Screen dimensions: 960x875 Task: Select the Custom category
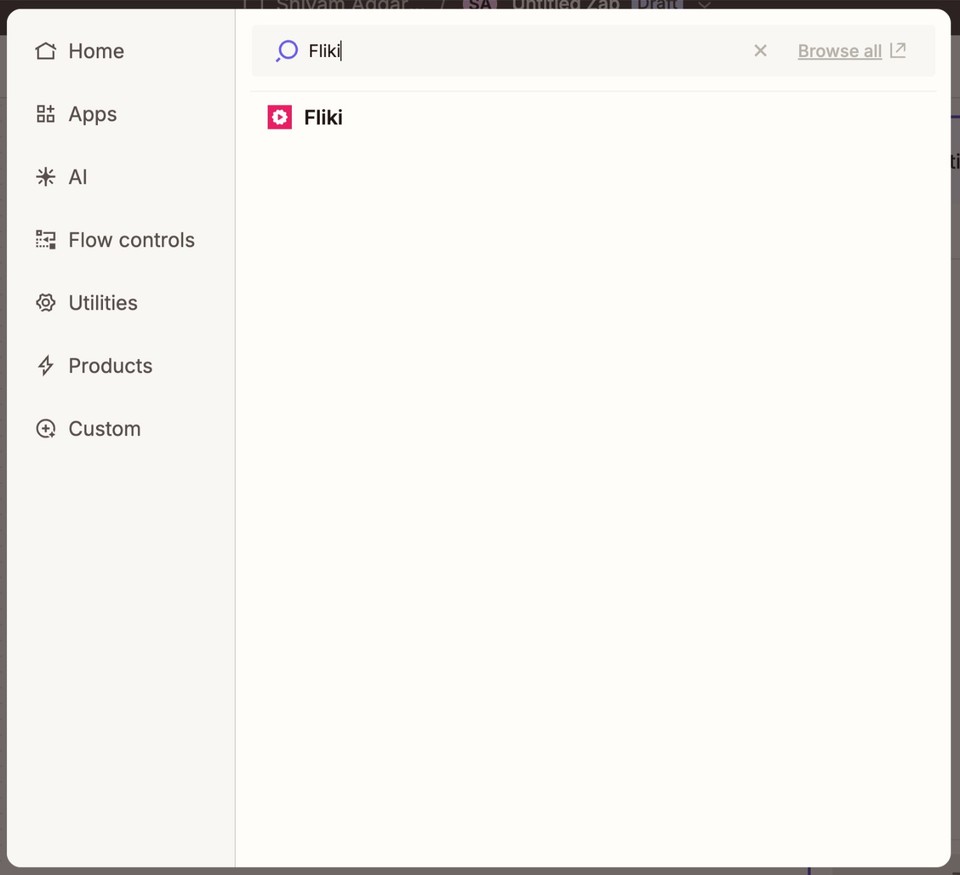click(x=88, y=429)
